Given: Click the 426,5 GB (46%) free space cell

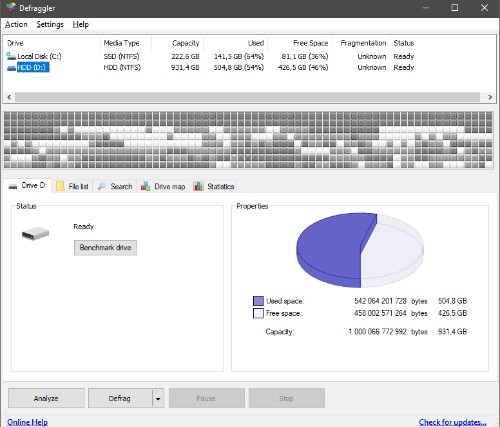Looking at the screenshot, I should pyautogui.click(x=303, y=68).
